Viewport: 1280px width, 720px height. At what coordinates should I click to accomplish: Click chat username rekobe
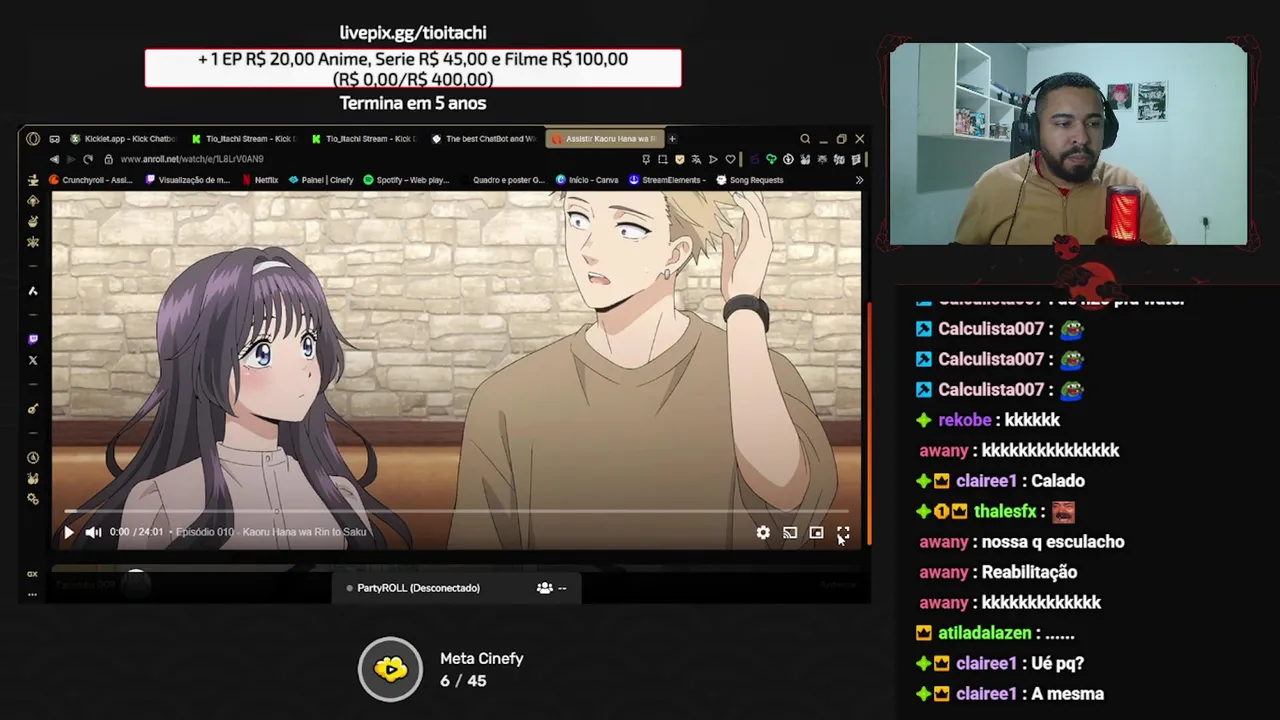tap(964, 420)
